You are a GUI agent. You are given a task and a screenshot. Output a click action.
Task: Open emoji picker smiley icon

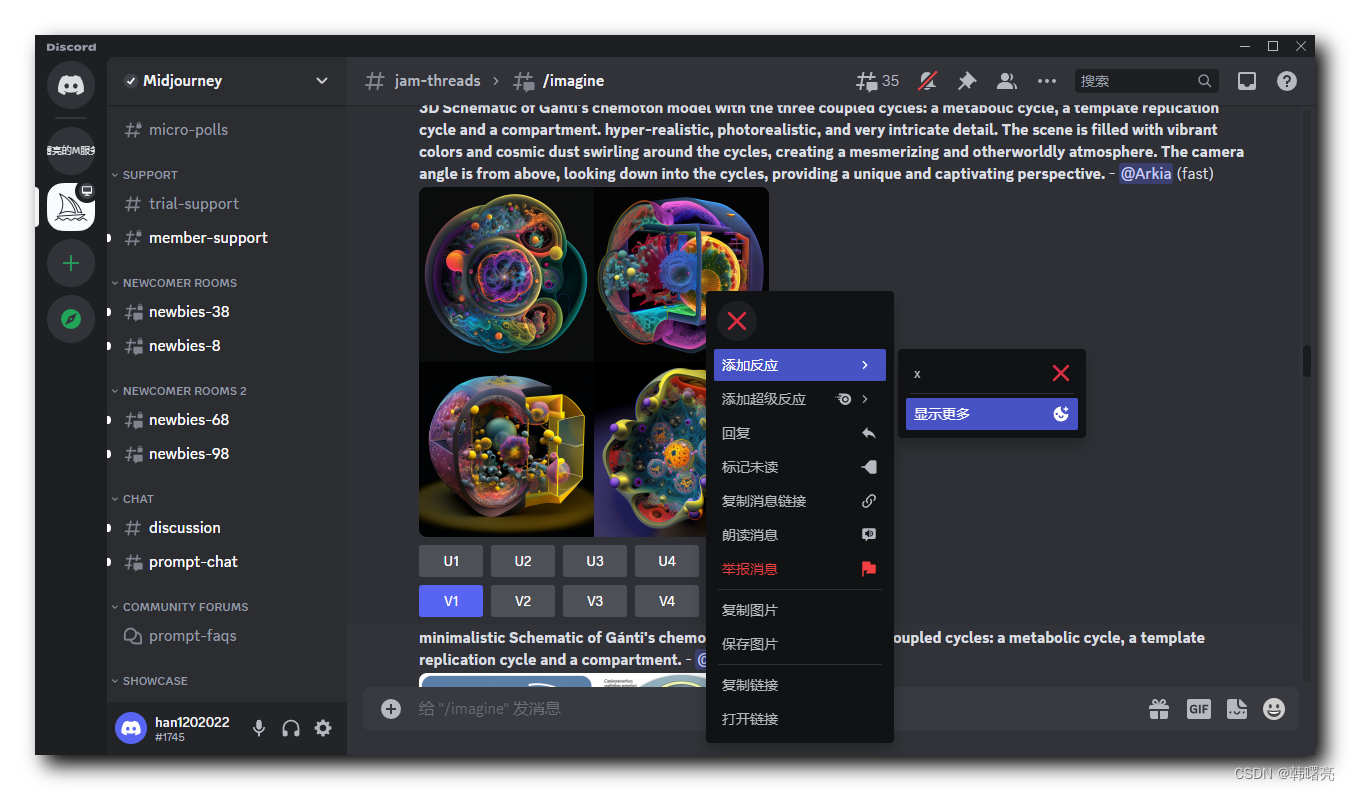[x=1274, y=709]
